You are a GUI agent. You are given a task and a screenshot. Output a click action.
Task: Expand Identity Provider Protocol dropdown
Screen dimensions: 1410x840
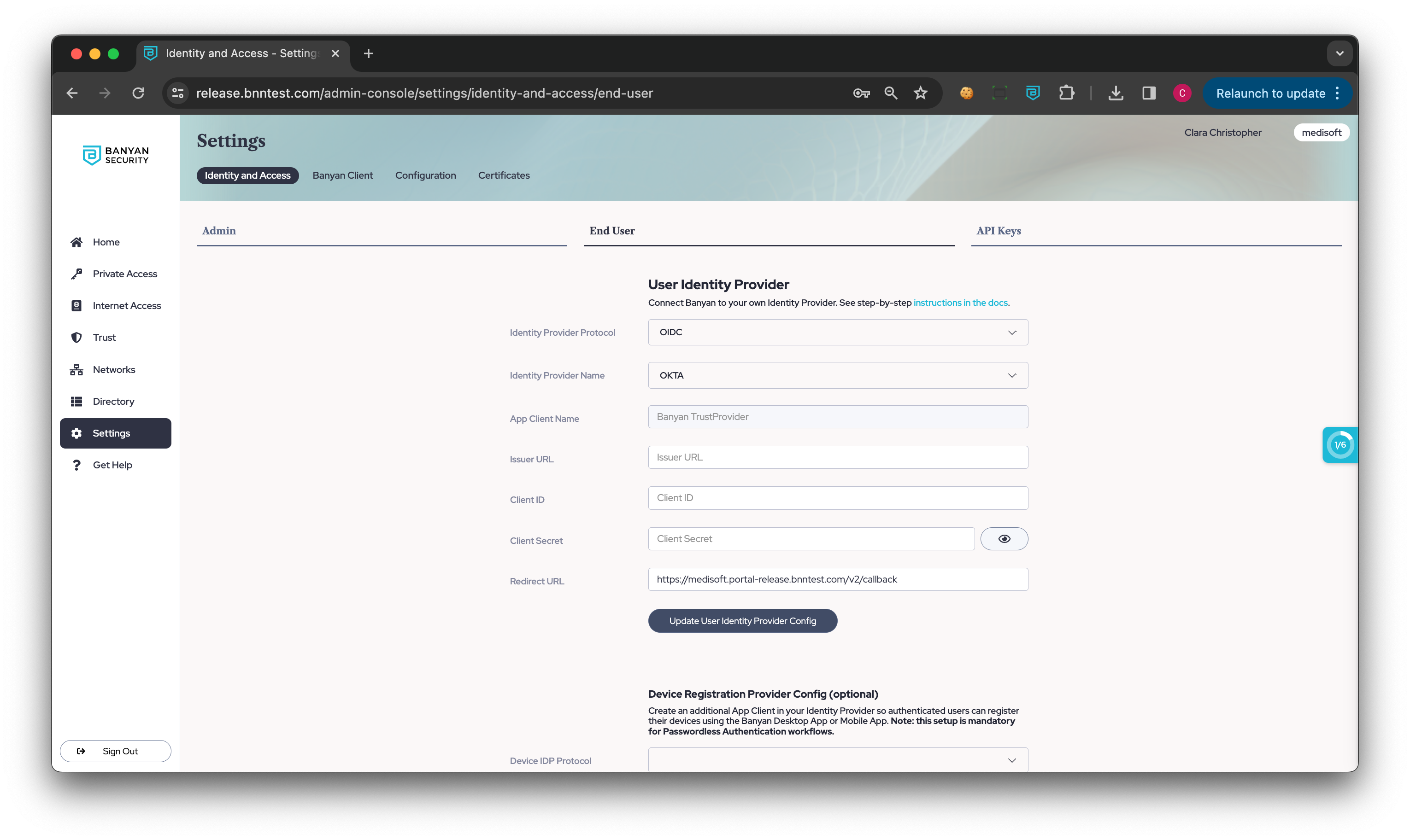[838, 332]
